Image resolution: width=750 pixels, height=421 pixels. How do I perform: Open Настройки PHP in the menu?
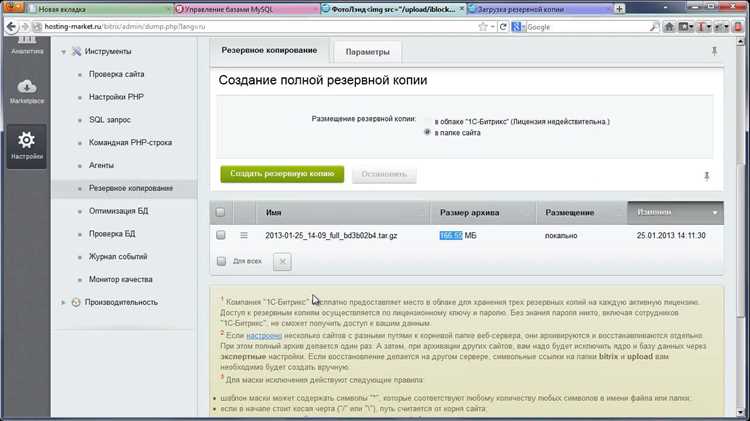pyautogui.click(x=116, y=97)
